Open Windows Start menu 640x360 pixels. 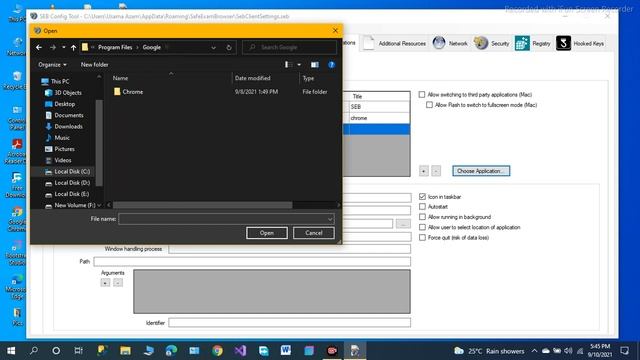[x=11, y=351]
